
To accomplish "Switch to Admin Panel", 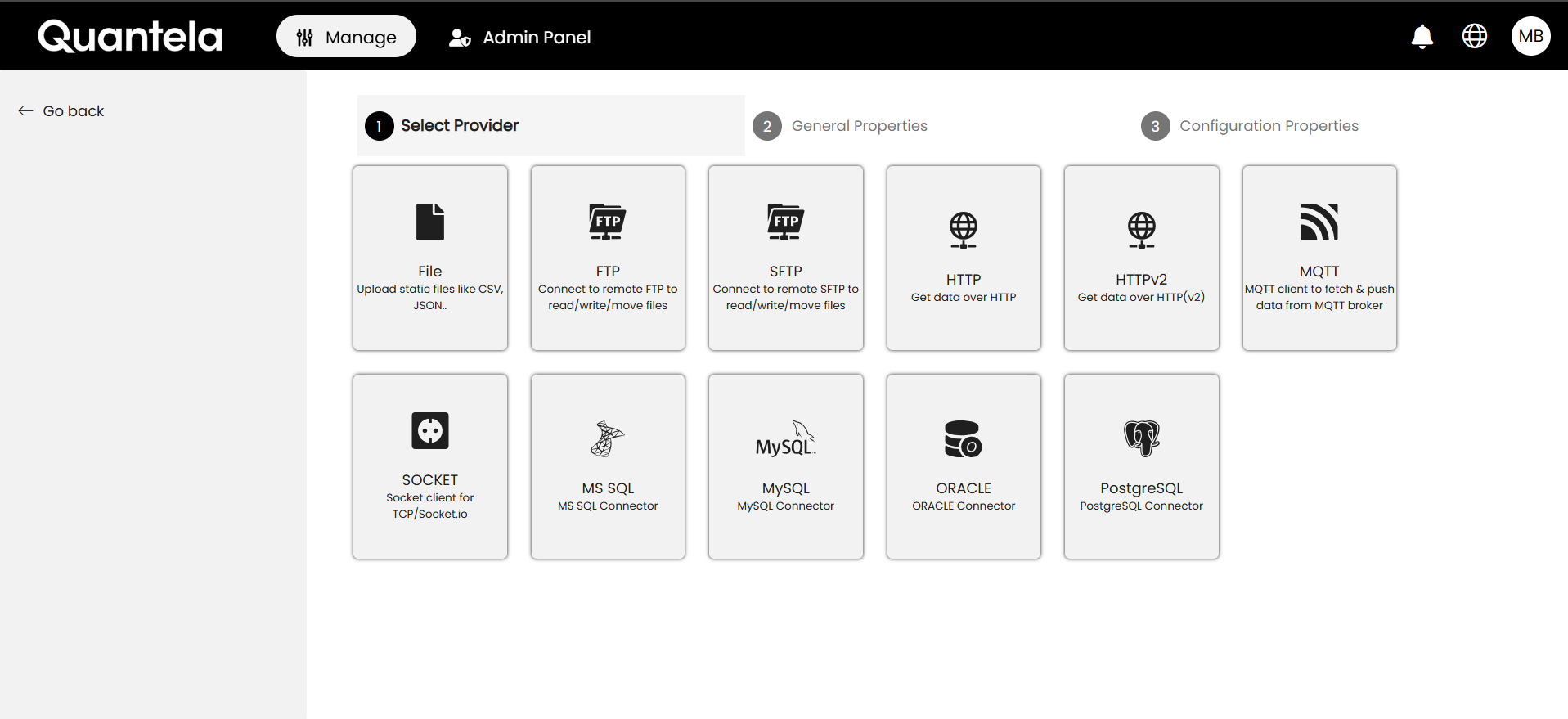I will tap(520, 37).
